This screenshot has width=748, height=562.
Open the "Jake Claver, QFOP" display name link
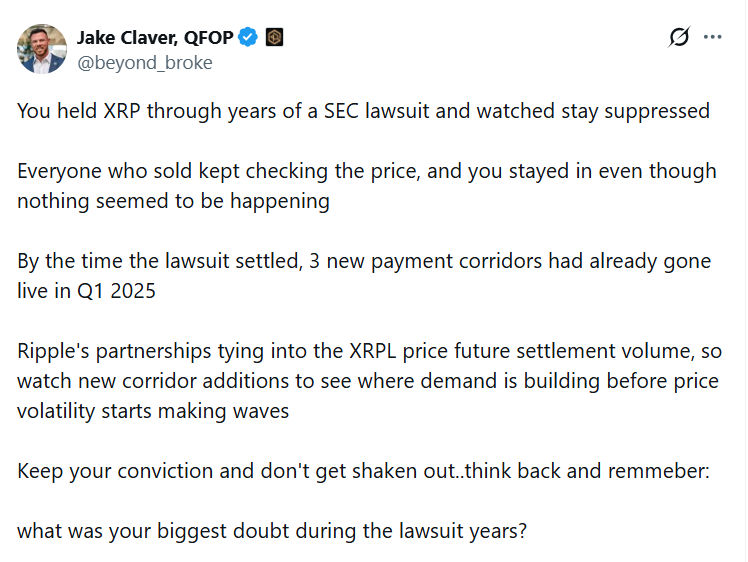(x=155, y=38)
